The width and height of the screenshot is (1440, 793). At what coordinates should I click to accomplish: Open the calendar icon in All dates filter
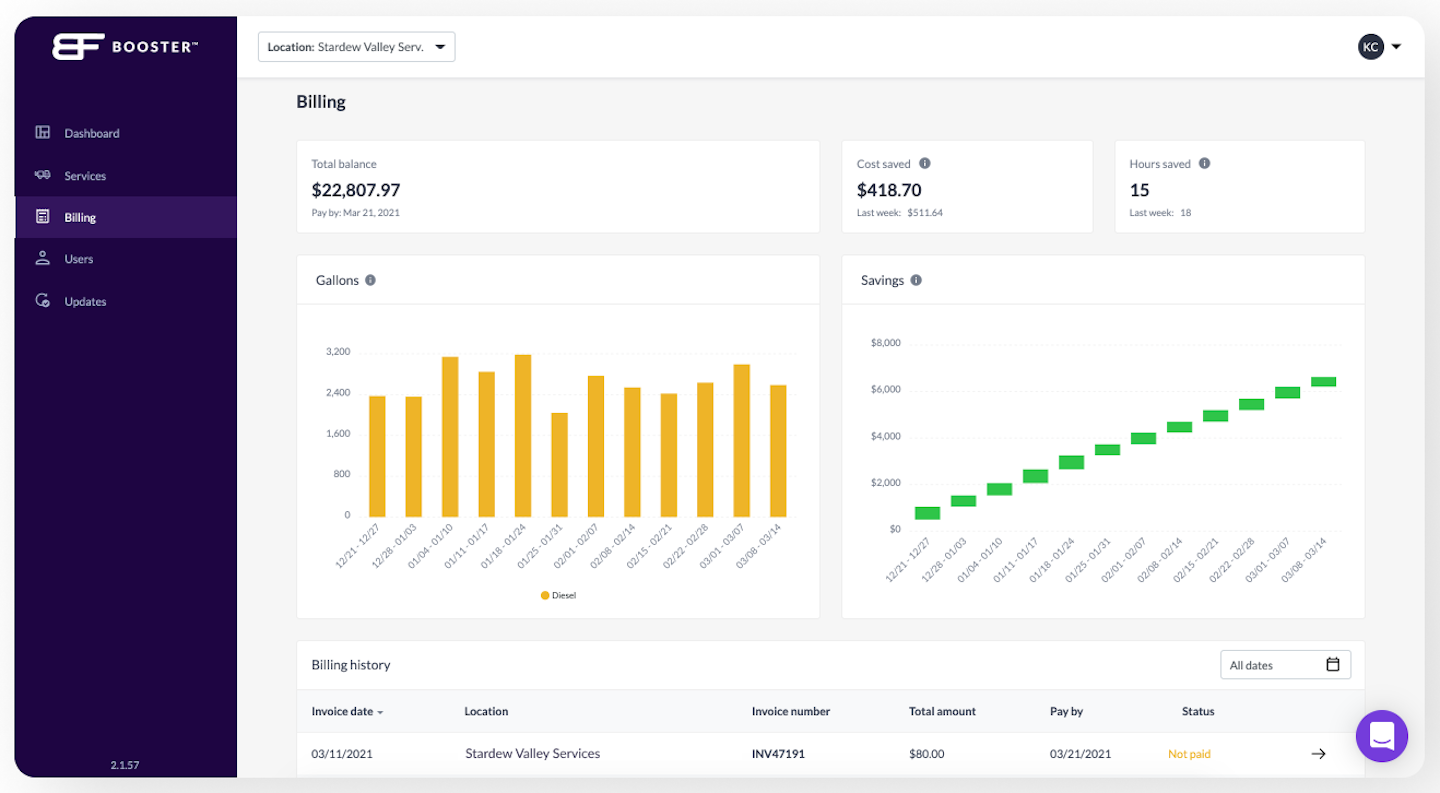pos(1333,663)
